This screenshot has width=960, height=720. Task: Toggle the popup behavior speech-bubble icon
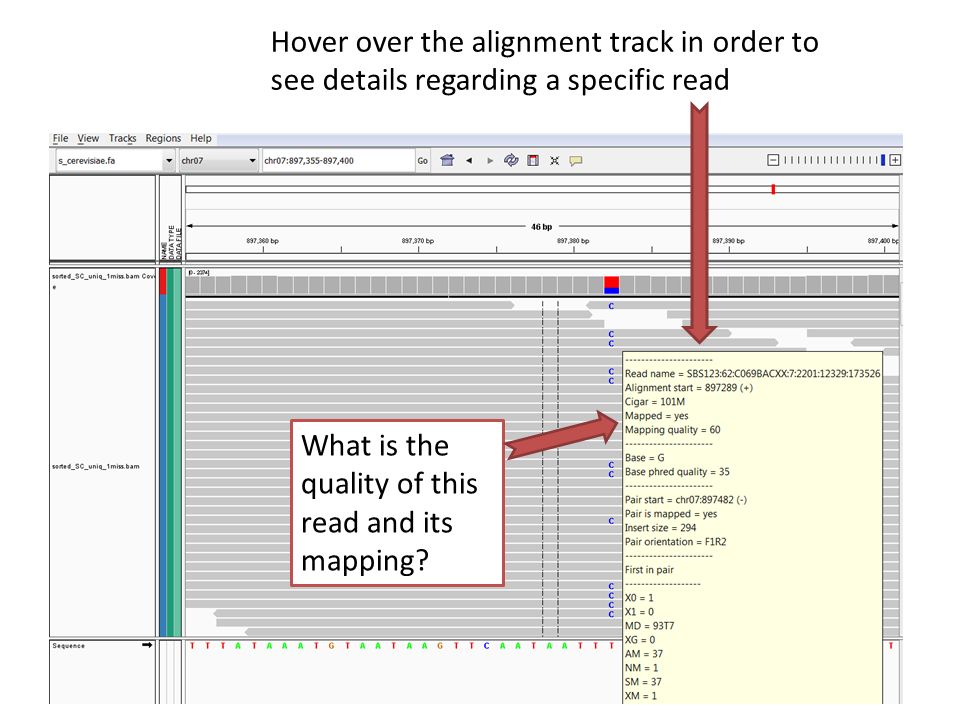pos(576,160)
